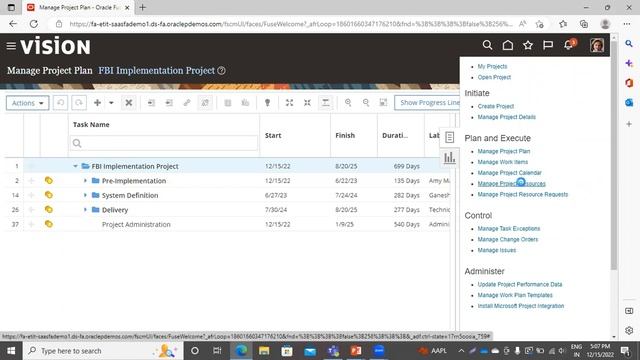Open the Manage Project Resources link

[x=511, y=184]
